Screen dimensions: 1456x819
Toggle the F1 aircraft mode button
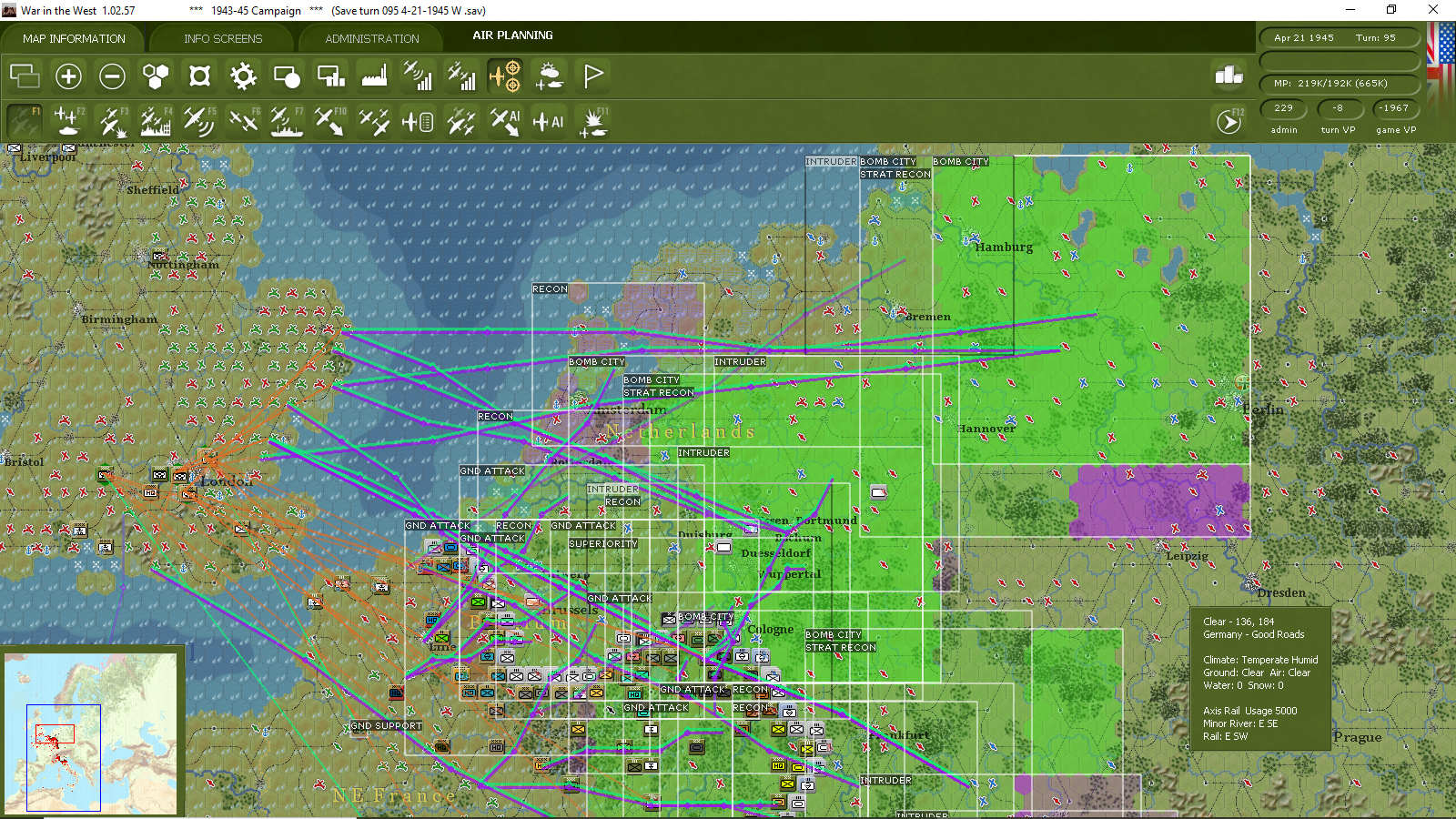[25, 121]
